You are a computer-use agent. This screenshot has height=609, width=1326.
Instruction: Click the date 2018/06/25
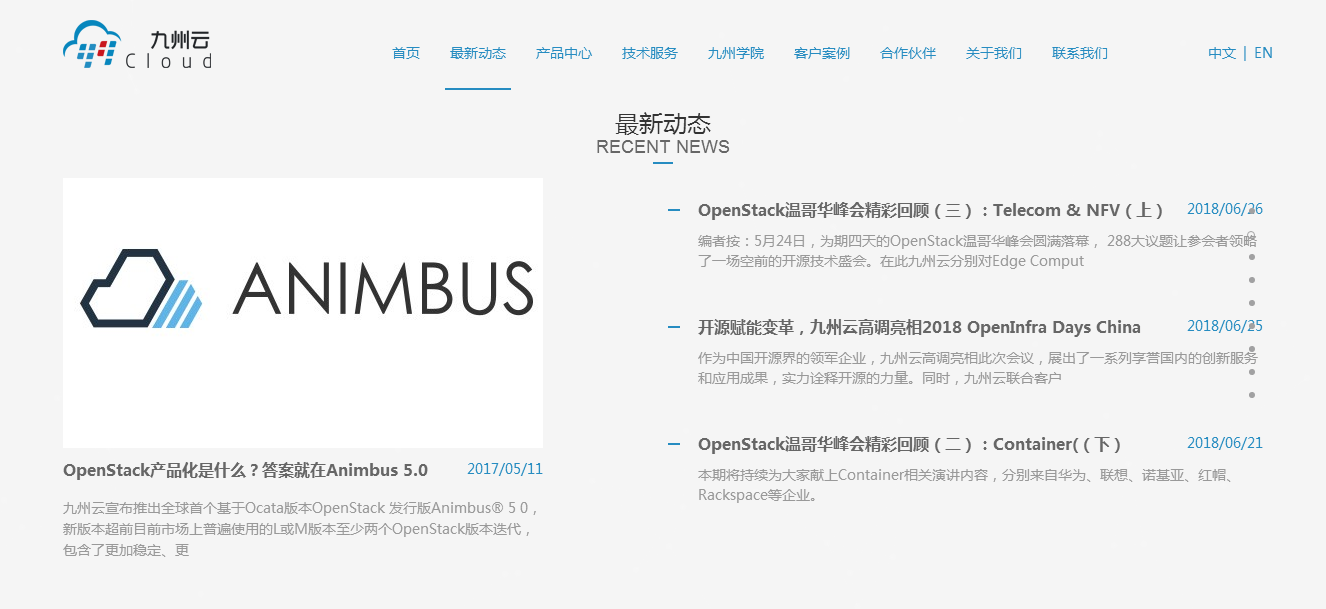point(1225,326)
